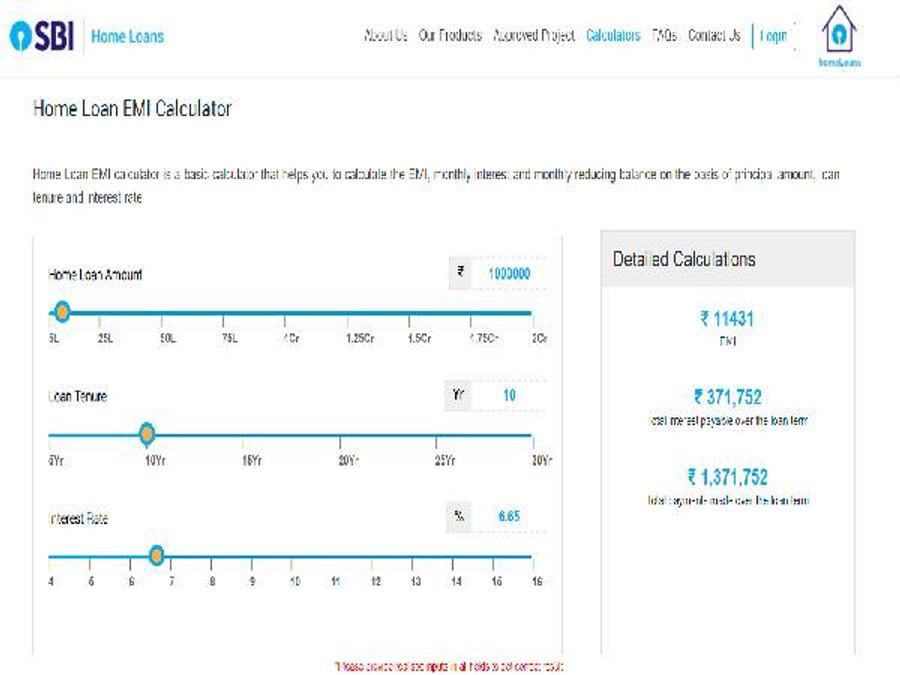Open the Contact Us page
Screen dimensions: 900x675
point(714,36)
